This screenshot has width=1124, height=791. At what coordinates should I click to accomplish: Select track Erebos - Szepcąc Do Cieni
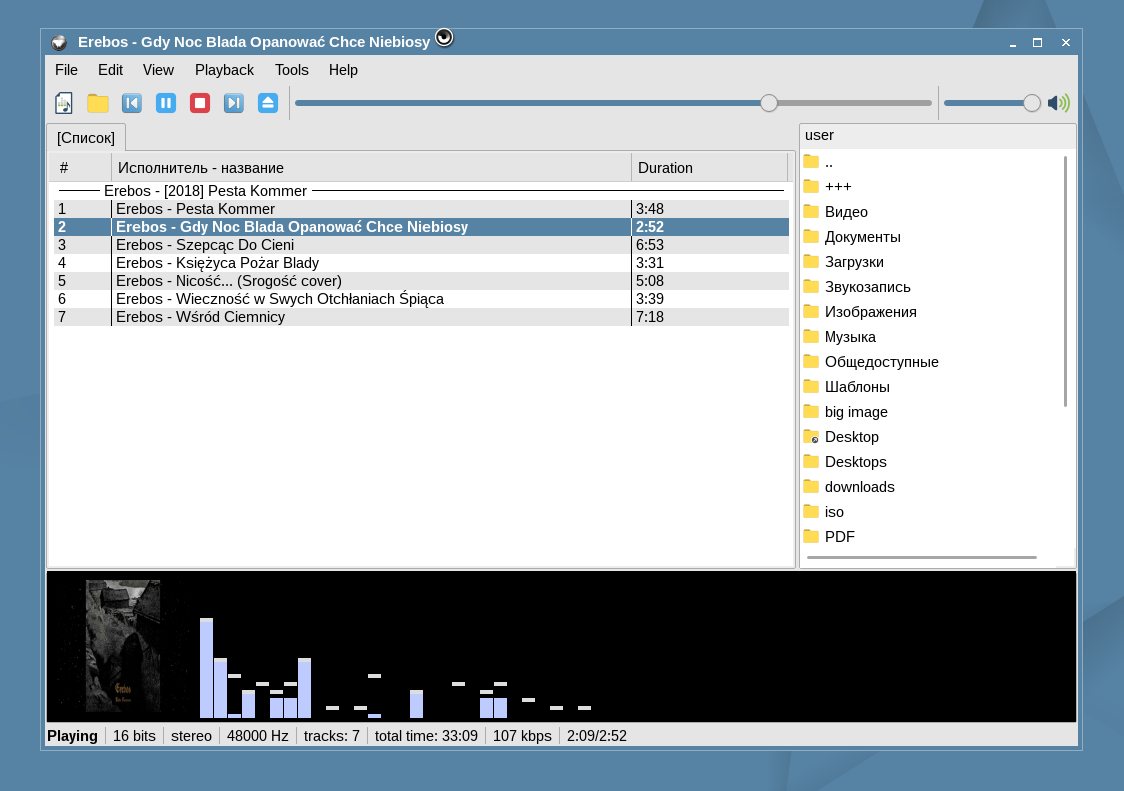click(205, 245)
